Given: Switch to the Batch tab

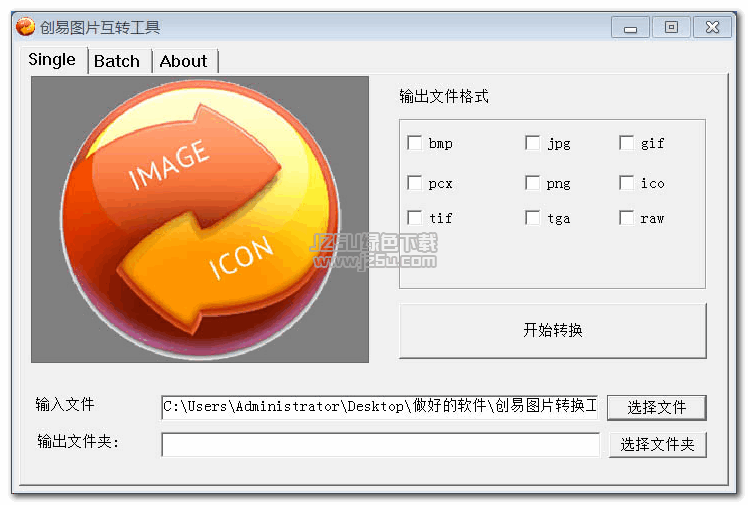Looking at the screenshot, I should click(117, 61).
